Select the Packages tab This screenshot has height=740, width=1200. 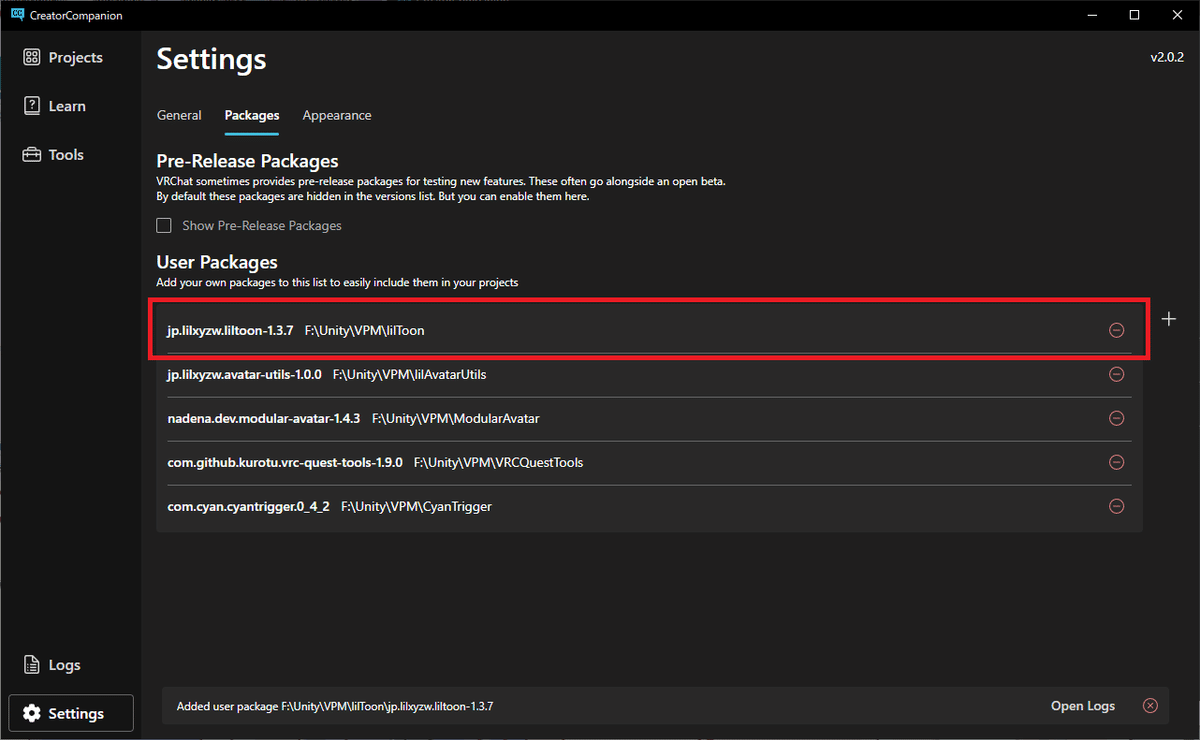pos(252,115)
